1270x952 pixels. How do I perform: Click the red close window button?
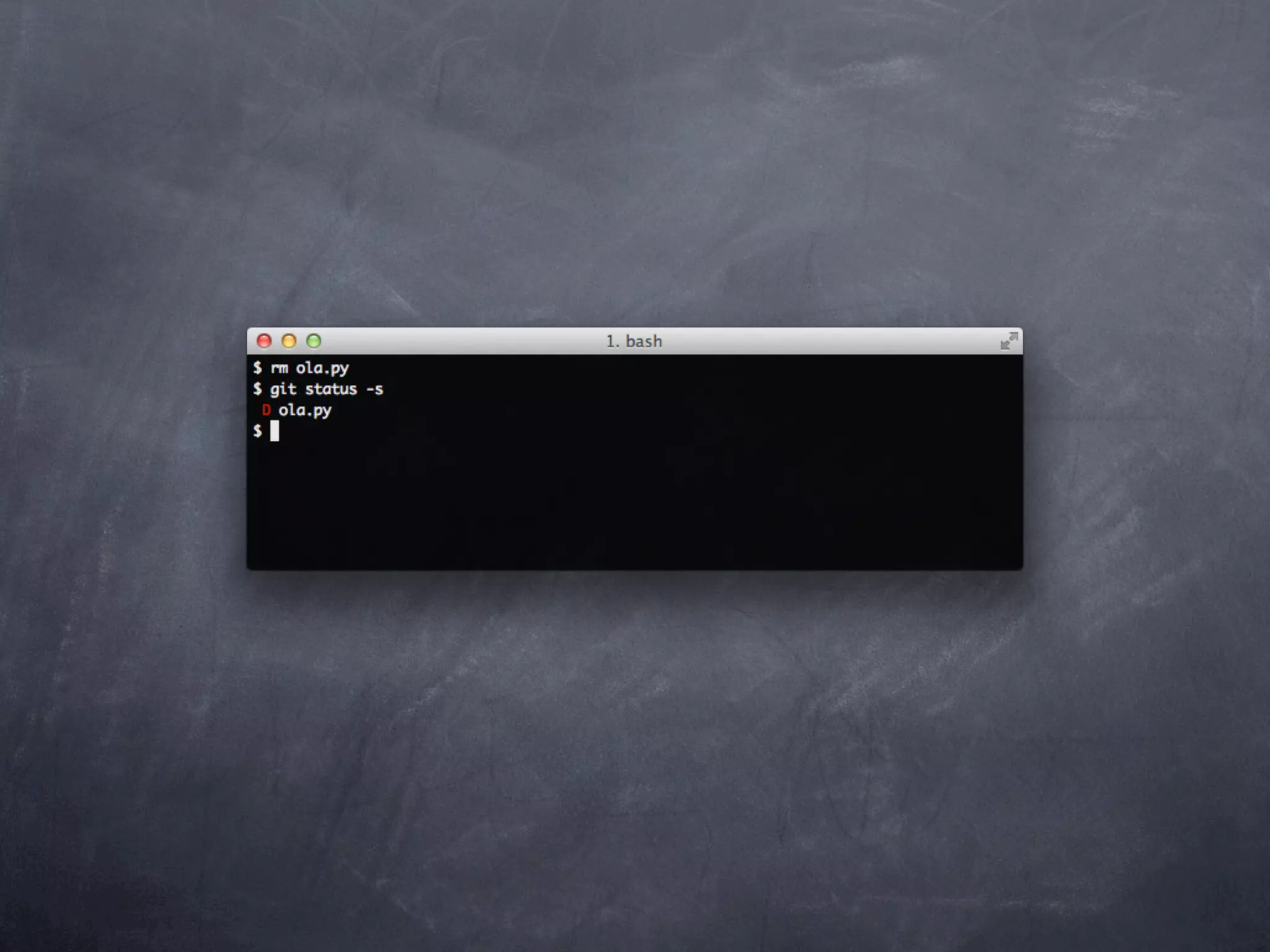point(264,341)
